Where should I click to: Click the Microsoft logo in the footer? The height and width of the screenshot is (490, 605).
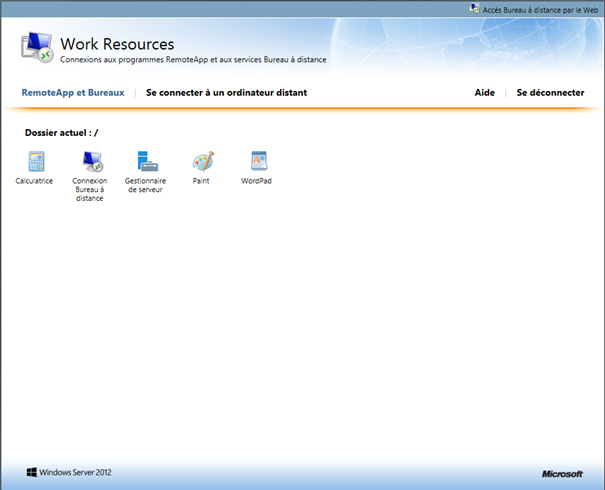coord(562,473)
